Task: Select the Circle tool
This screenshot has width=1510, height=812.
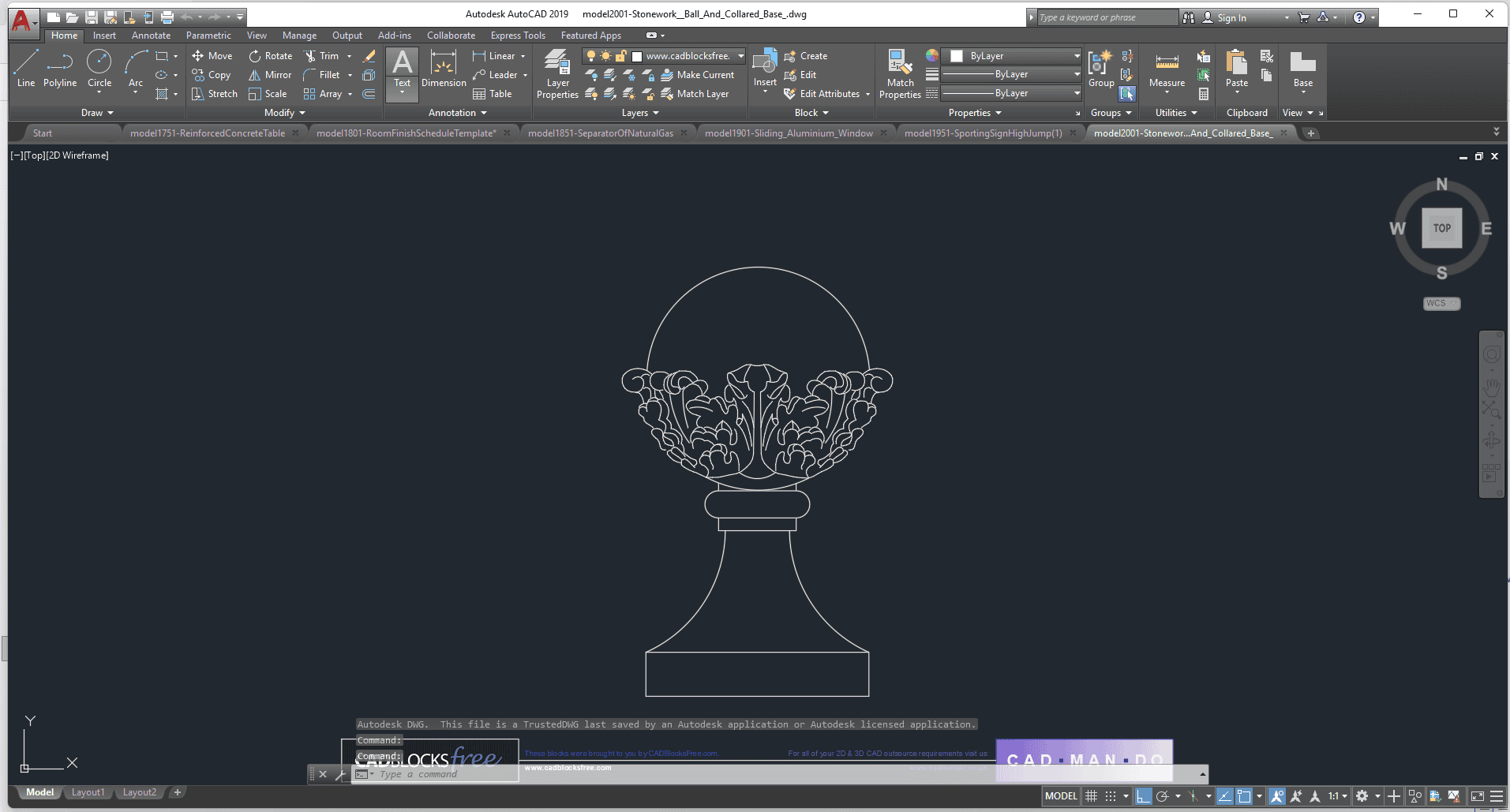Action: pyautogui.click(x=99, y=68)
